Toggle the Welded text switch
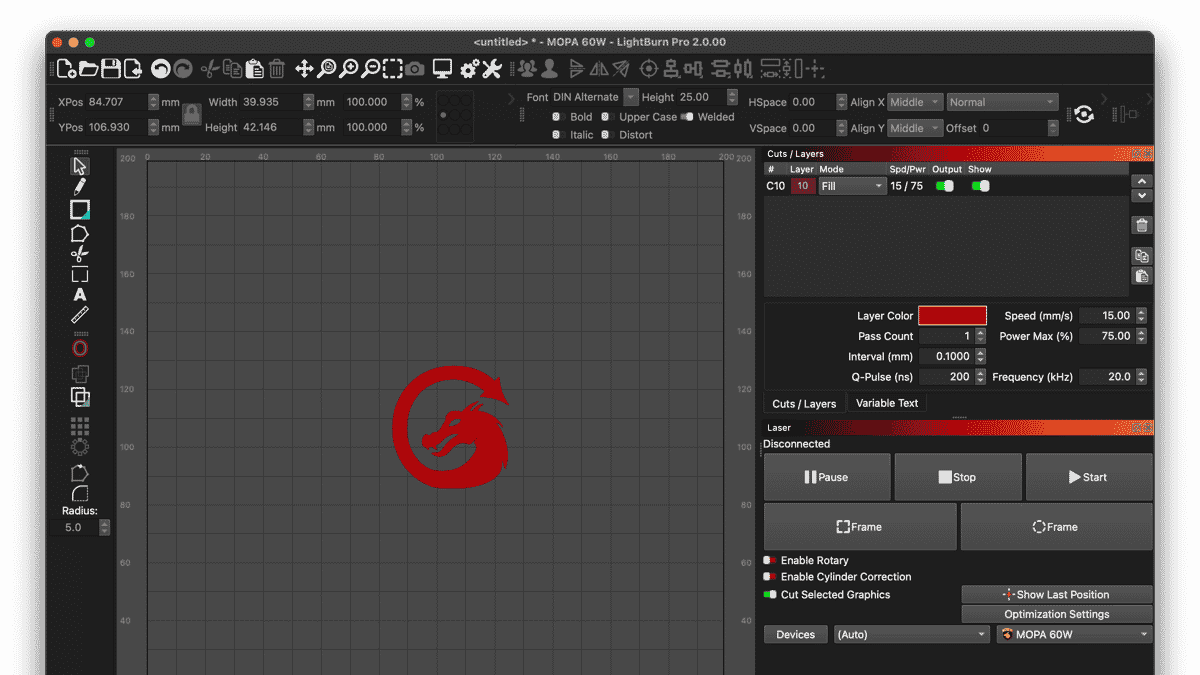 688,117
